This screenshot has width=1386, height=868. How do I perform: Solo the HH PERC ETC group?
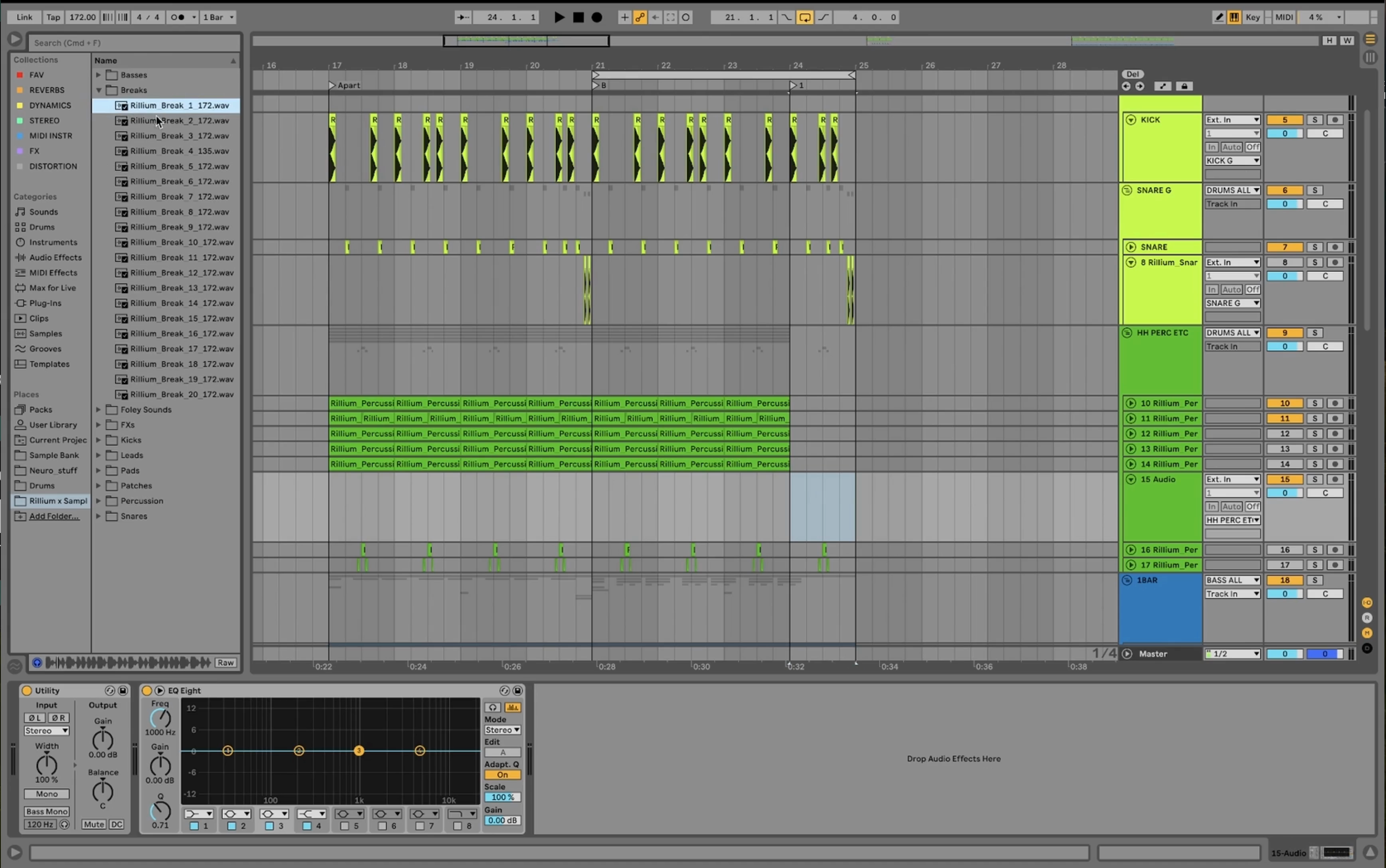coord(1314,332)
